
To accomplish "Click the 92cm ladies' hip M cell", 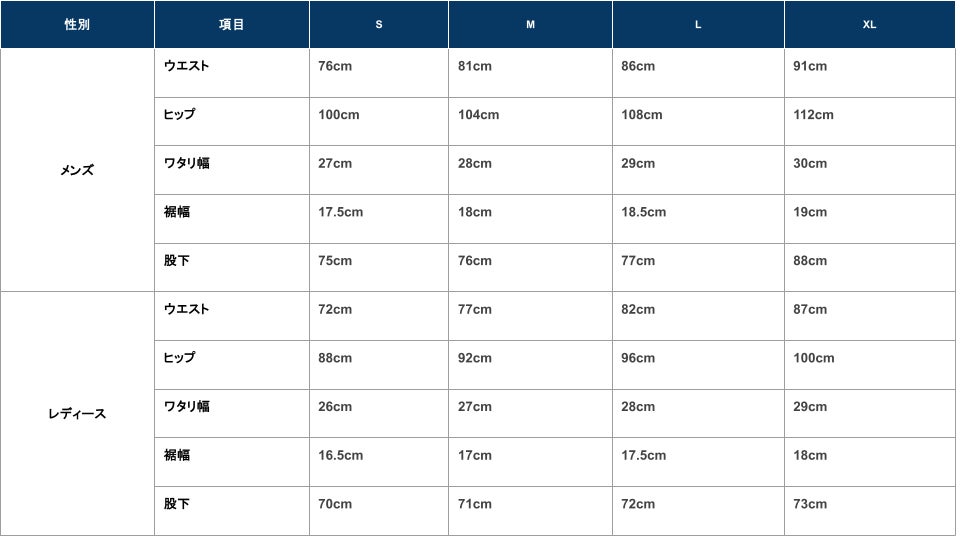I will 475,358.
